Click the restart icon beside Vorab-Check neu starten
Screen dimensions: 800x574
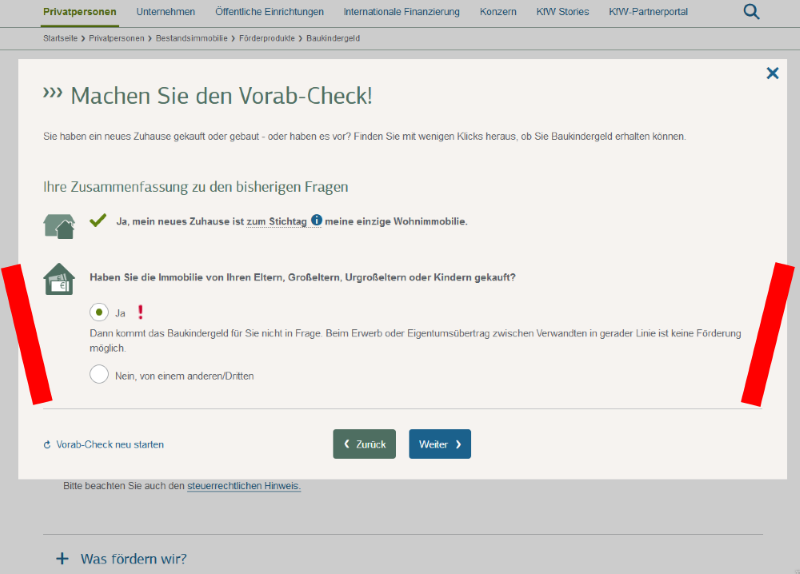coord(47,445)
